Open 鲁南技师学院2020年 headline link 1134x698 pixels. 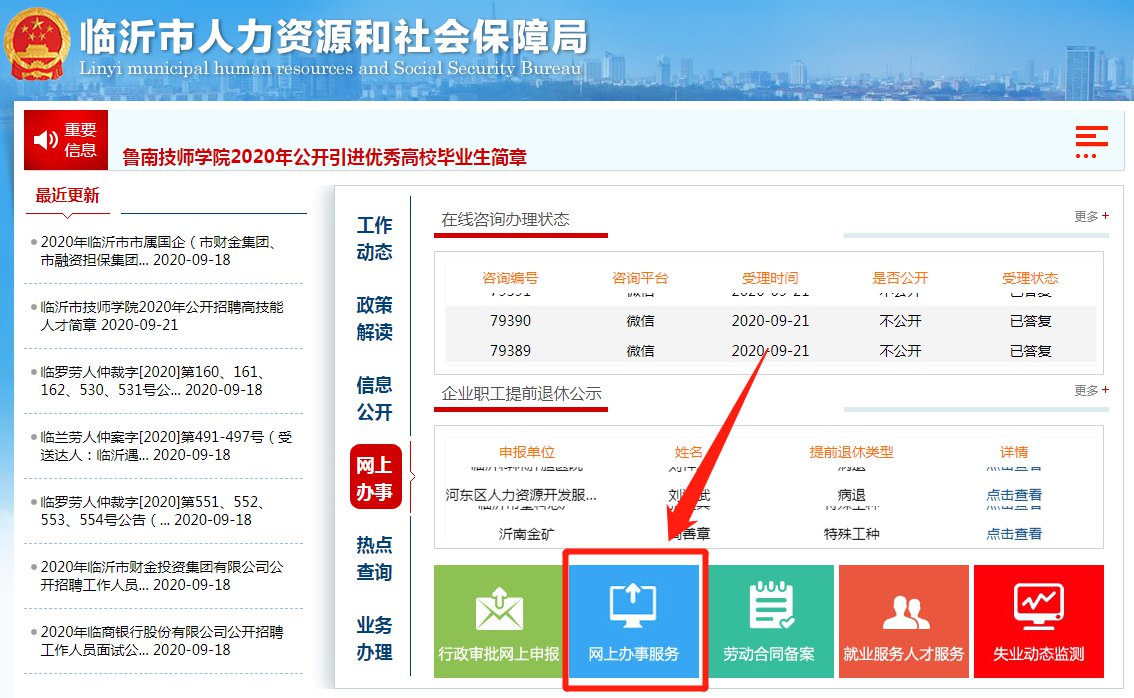click(x=324, y=157)
